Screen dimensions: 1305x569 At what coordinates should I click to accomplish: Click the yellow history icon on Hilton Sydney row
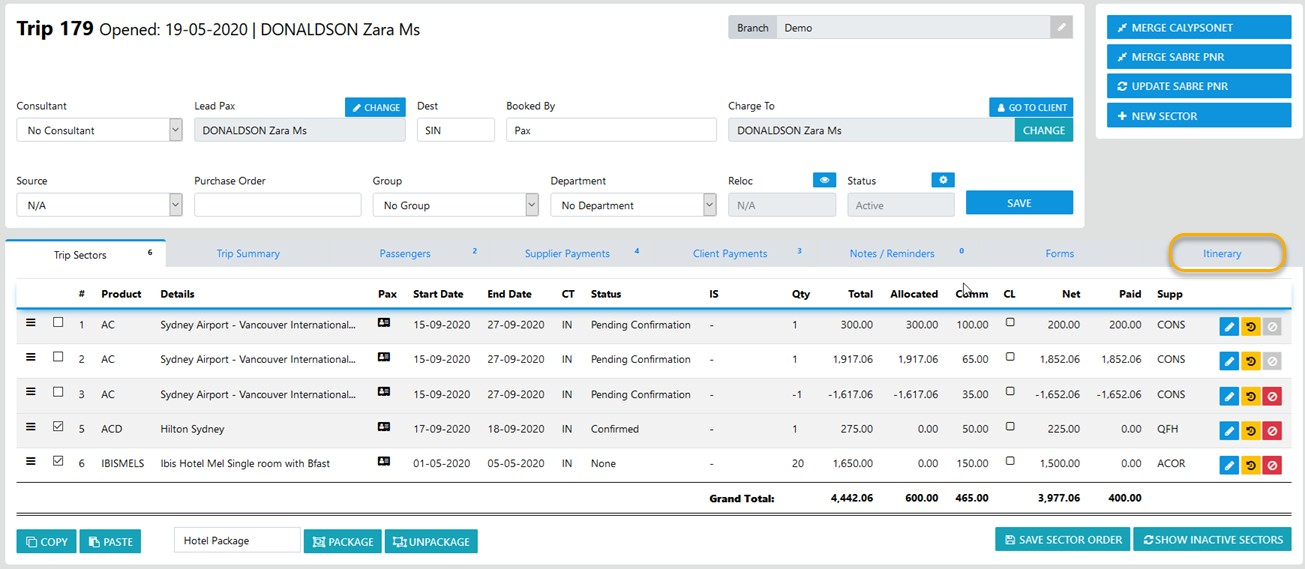[1250, 430]
